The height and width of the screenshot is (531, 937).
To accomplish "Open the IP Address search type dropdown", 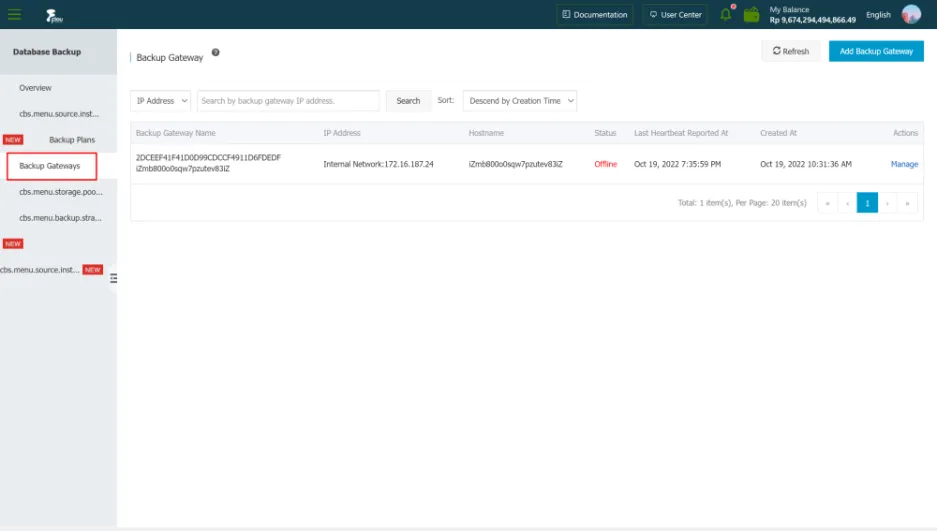I will pos(160,101).
